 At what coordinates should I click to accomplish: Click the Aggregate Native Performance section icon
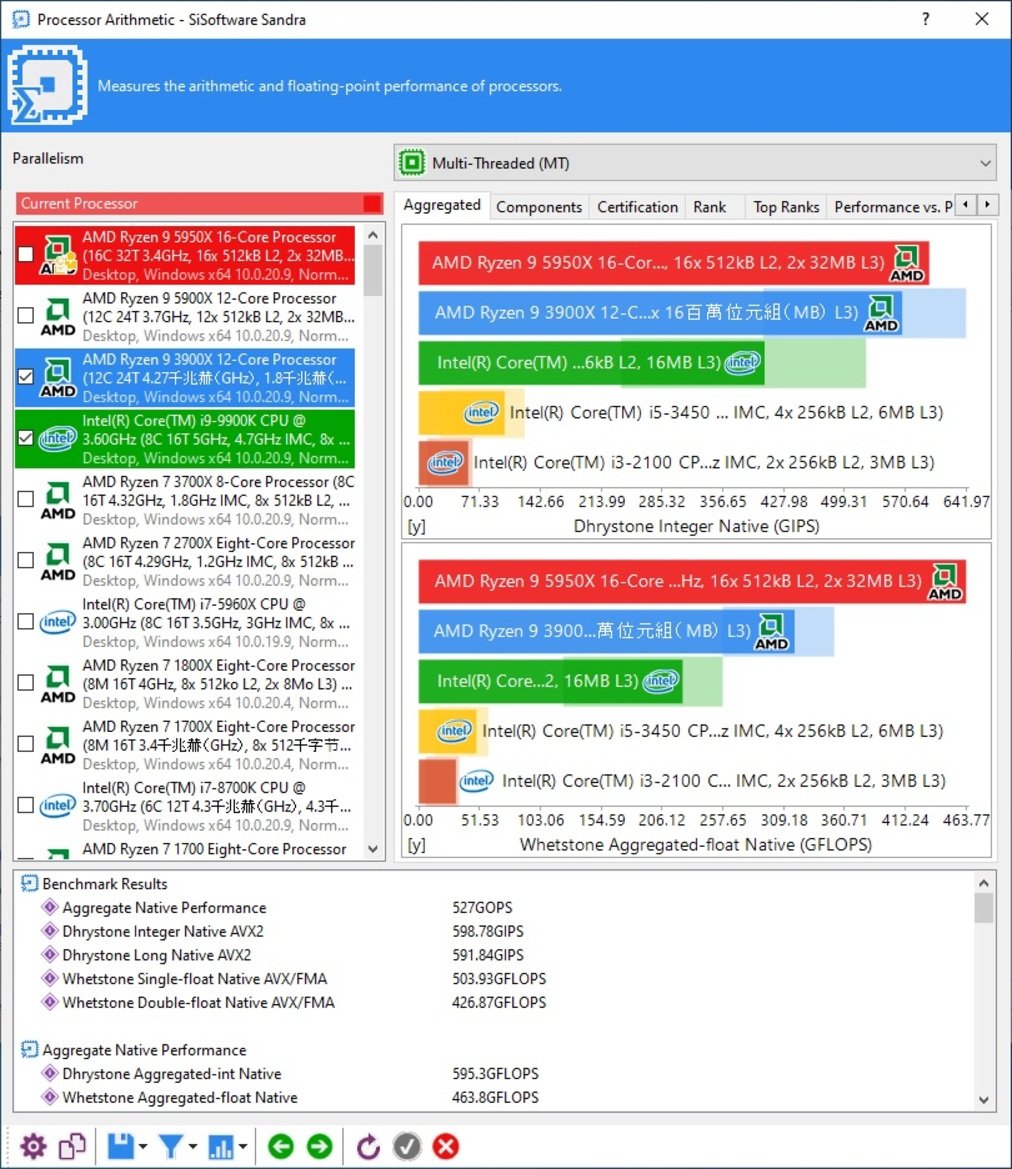[29, 1050]
